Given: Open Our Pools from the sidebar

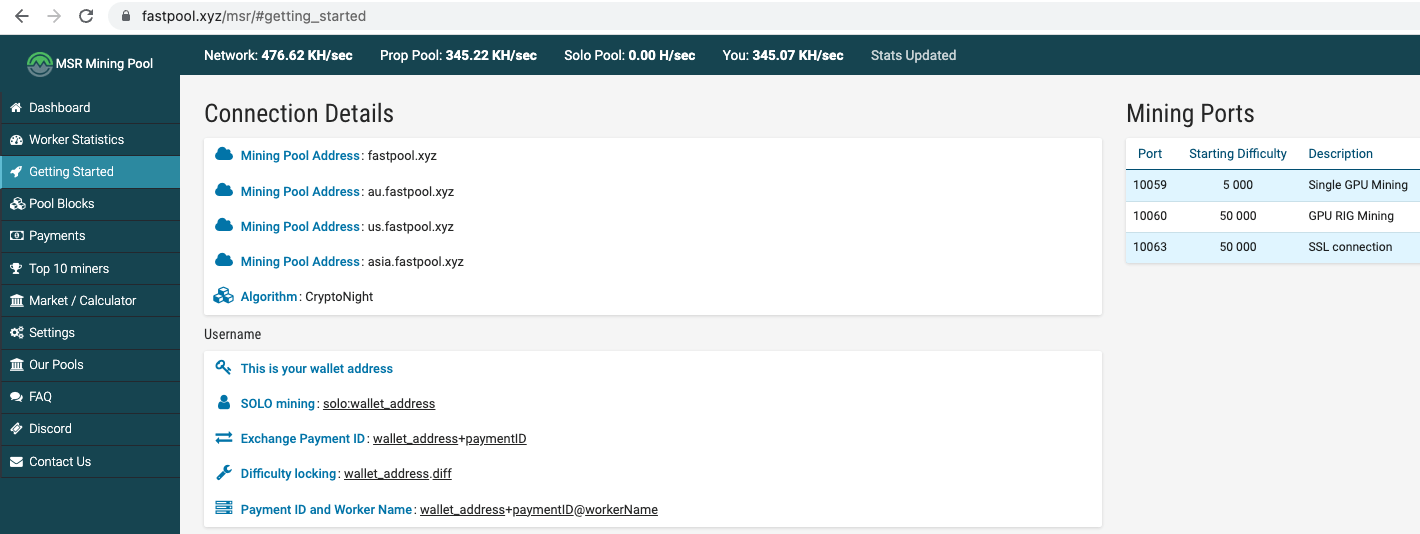Looking at the screenshot, I should click(90, 365).
